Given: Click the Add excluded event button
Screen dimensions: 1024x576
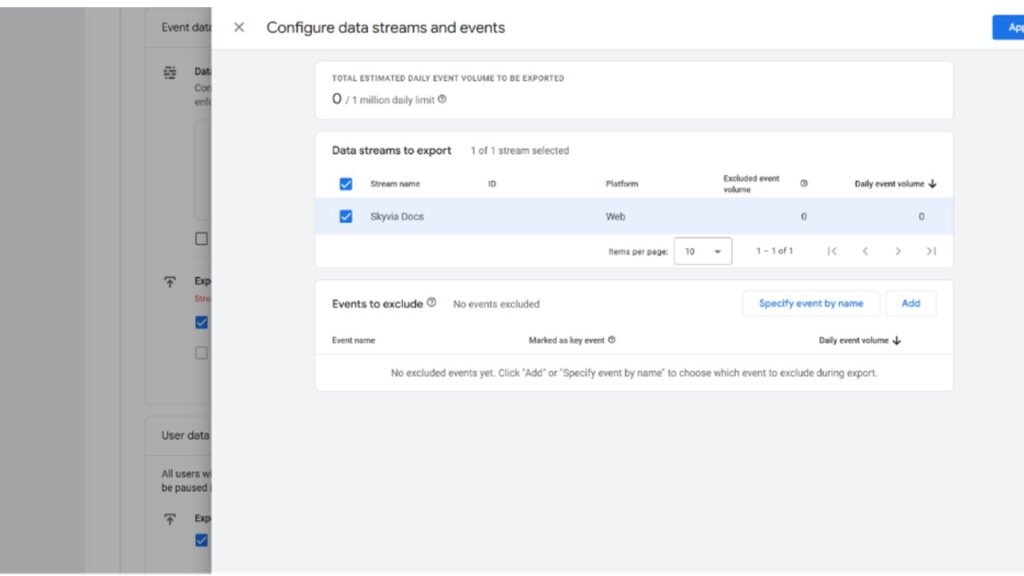Looking at the screenshot, I should [911, 303].
